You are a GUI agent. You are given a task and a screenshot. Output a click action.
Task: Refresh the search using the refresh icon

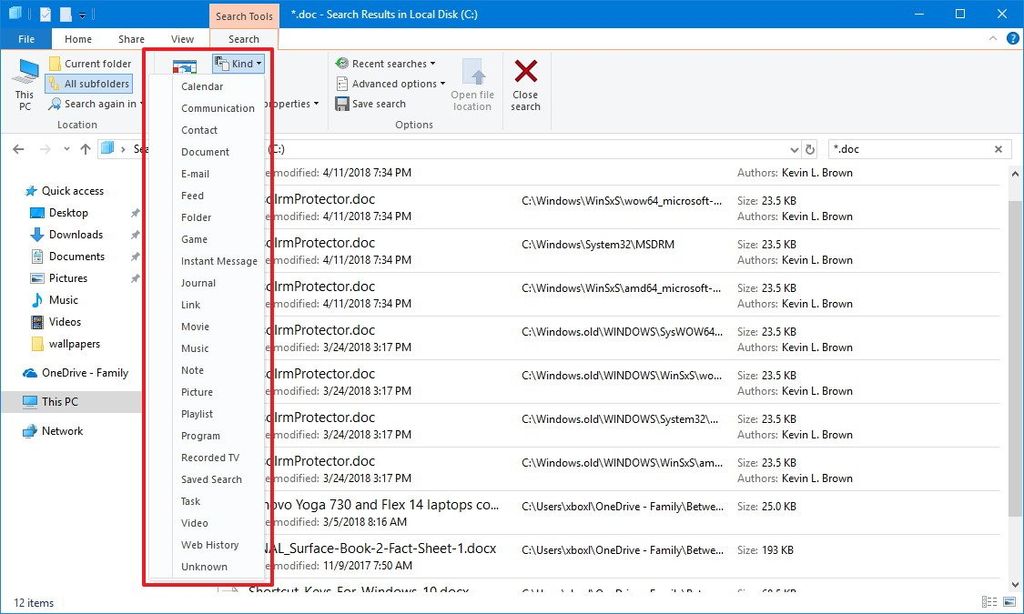coord(810,148)
